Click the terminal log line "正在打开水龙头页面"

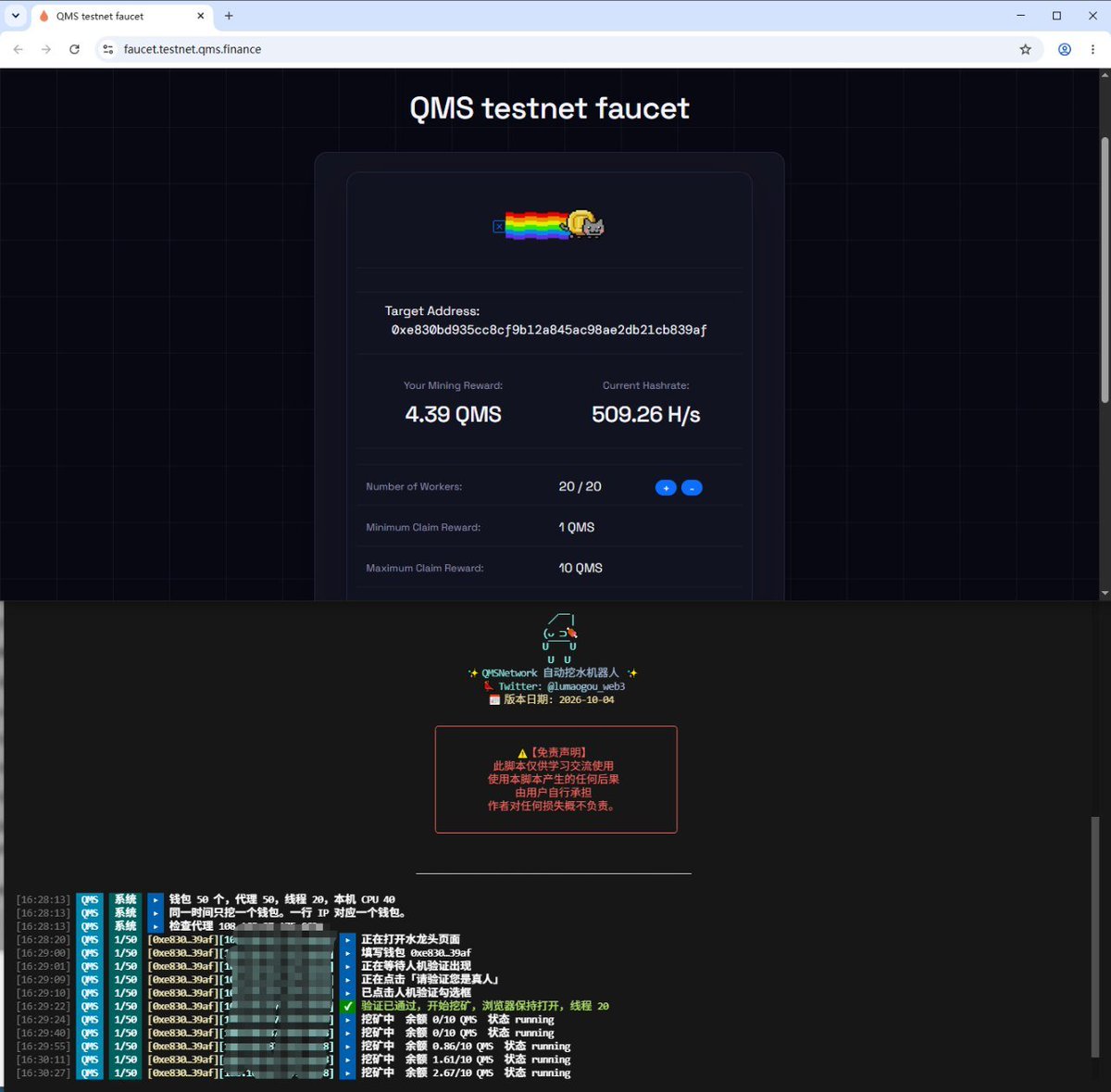click(x=410, y=939)
